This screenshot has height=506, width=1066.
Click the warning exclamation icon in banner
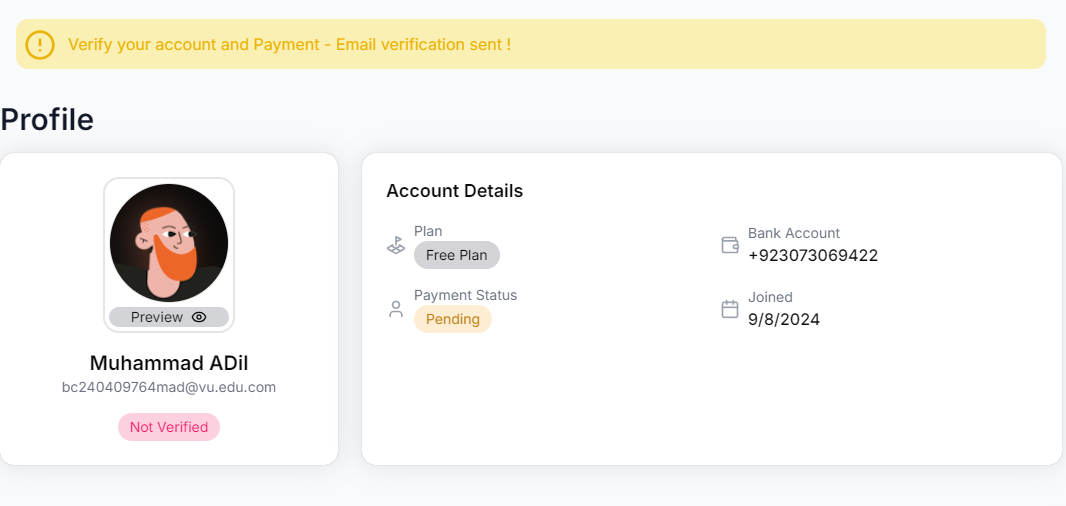tap(40, 45)
